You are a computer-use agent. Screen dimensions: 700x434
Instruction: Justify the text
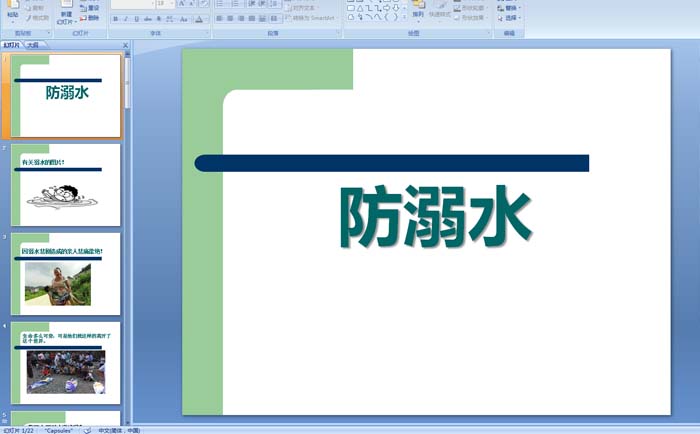coord(252,18)
